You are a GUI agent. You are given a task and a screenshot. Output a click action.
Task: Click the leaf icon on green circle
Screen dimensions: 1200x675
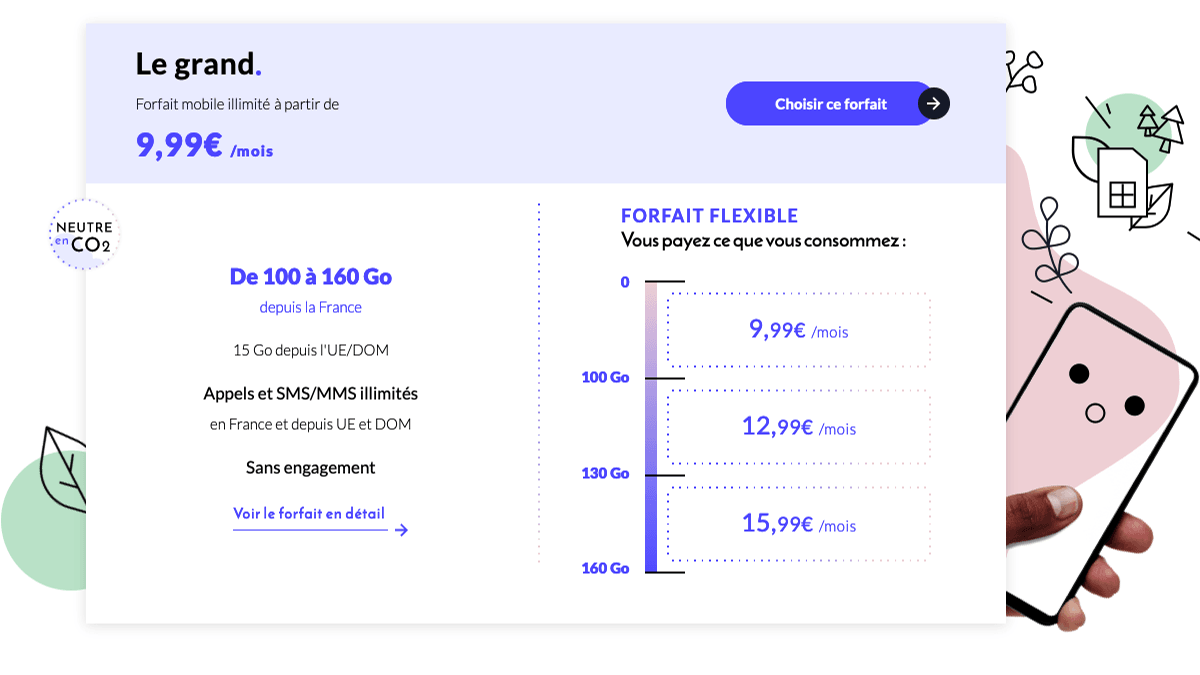[x=62, y=468]
